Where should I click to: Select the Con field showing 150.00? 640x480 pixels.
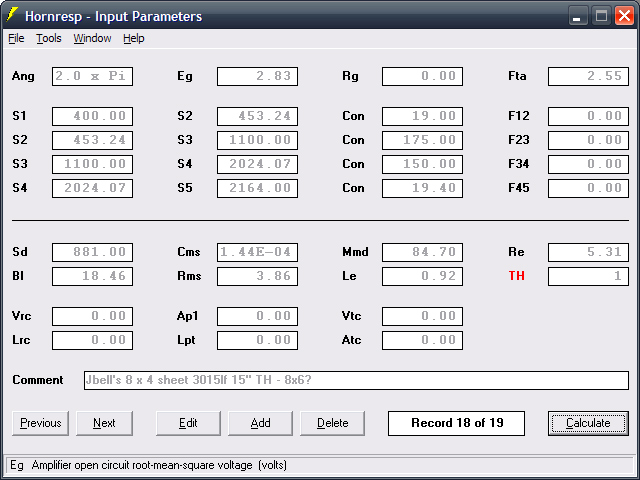pos(422,164)
